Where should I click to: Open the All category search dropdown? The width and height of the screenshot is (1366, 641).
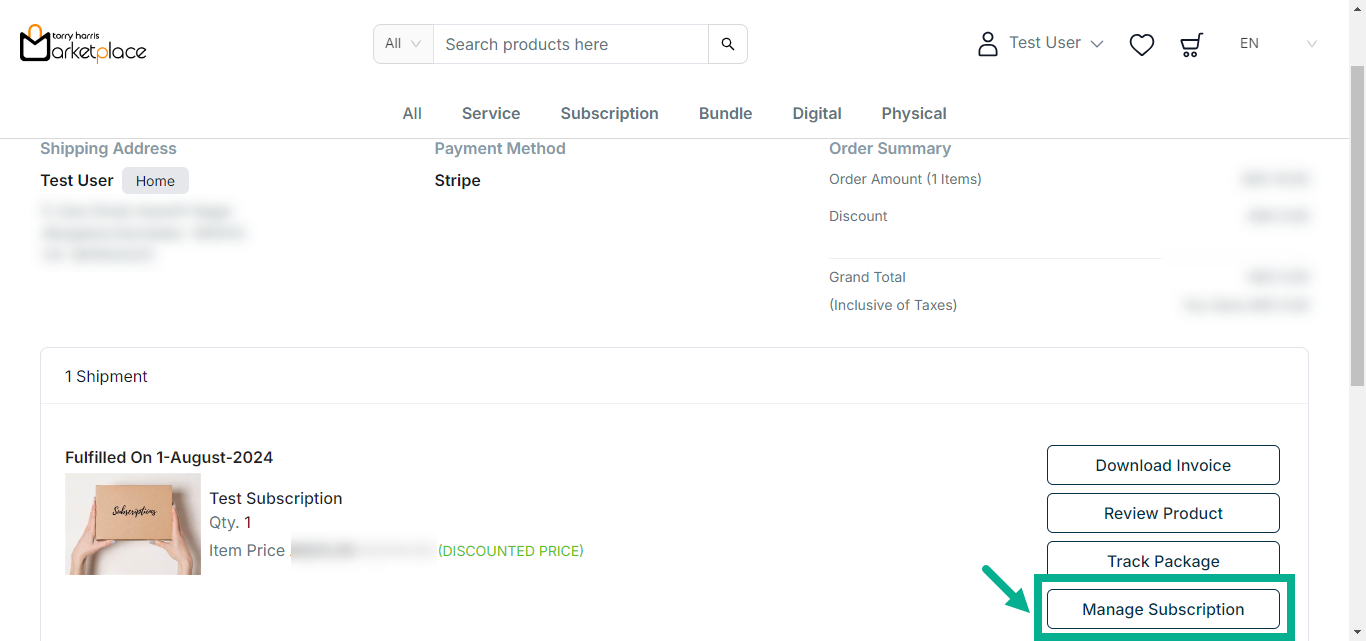click(403, 44)
